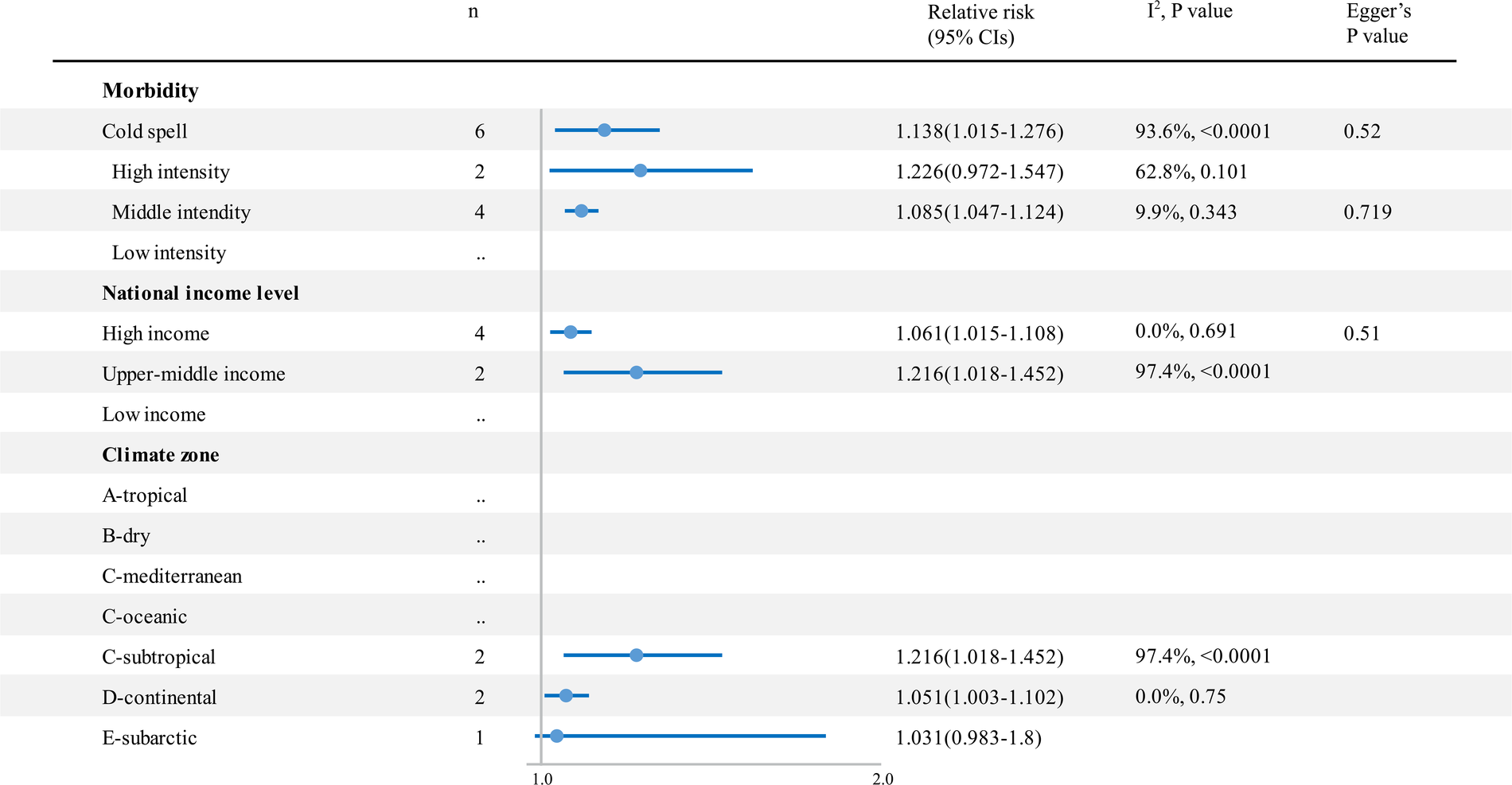Click the Upper-middle income data point
Image resolution: width=1512 pixels, height=785 pixels.
(x=636, y=372)
